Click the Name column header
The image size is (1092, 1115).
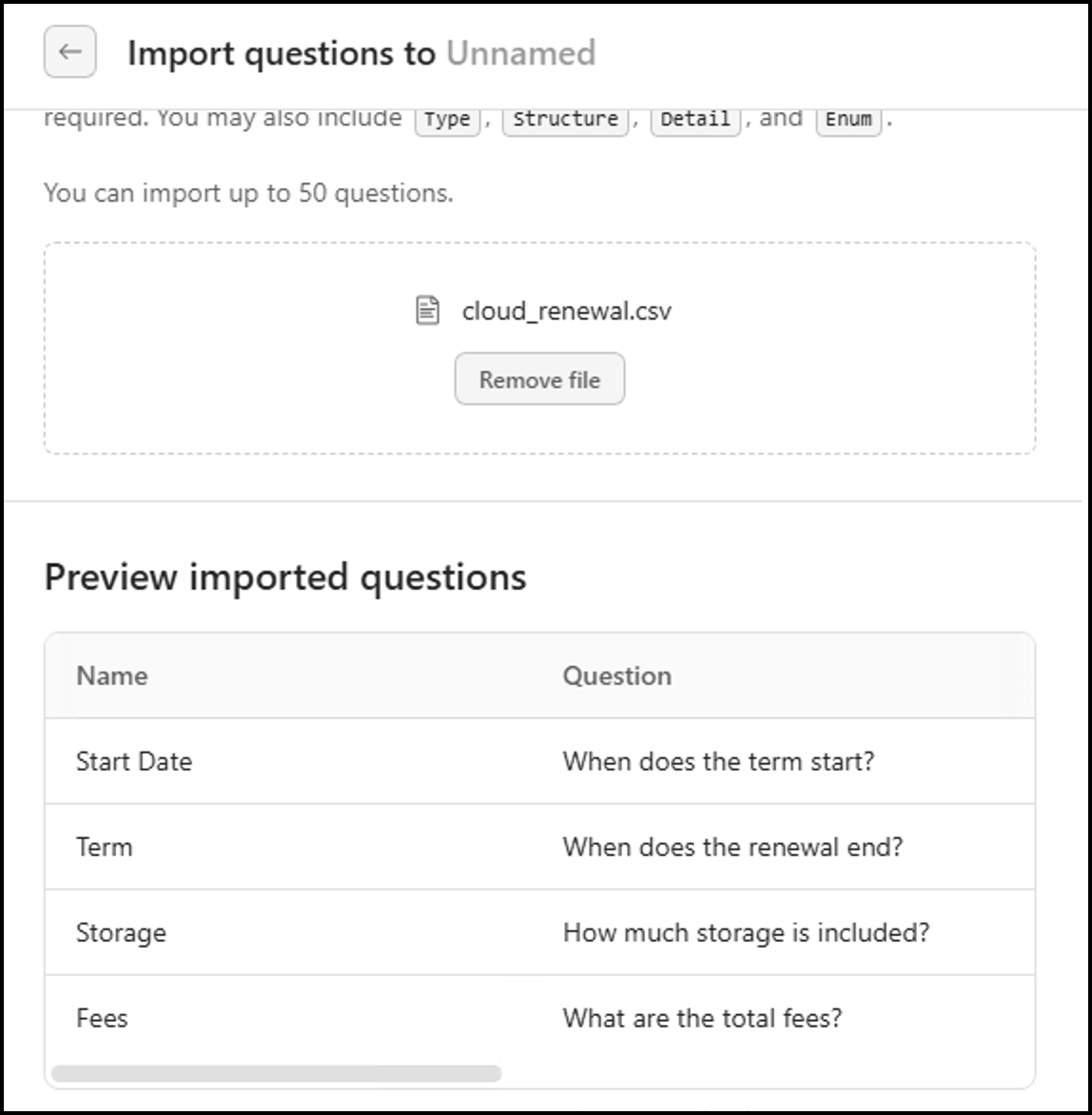pos(112,675)
